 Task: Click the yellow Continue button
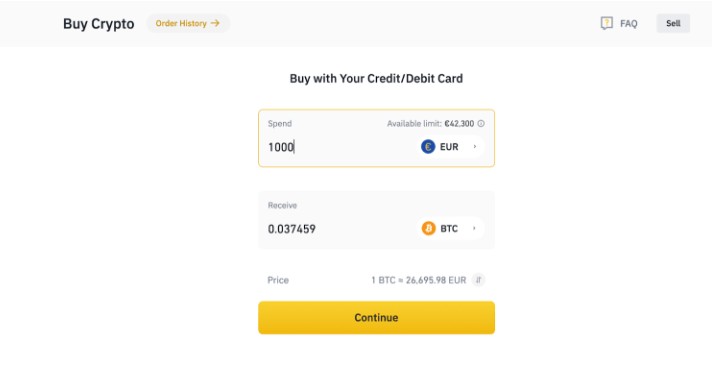click(x=376, y=318)
